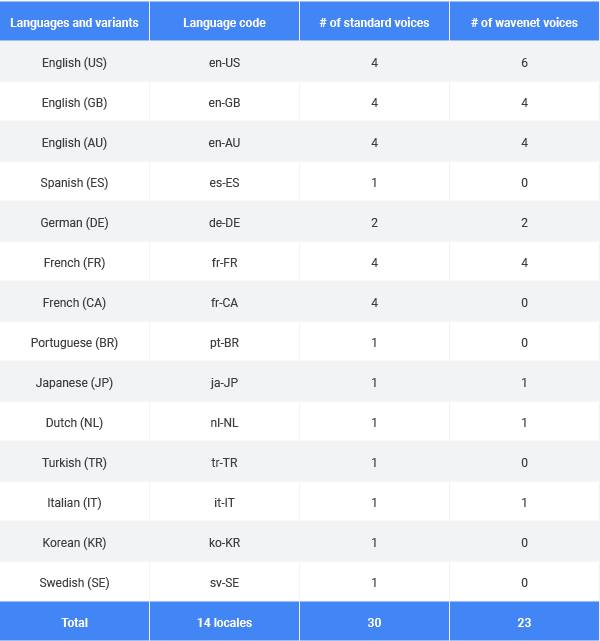This screenshot has height=641, width=600.
Task: Select the "# of standard voices" header
Action: coord(374,22)
